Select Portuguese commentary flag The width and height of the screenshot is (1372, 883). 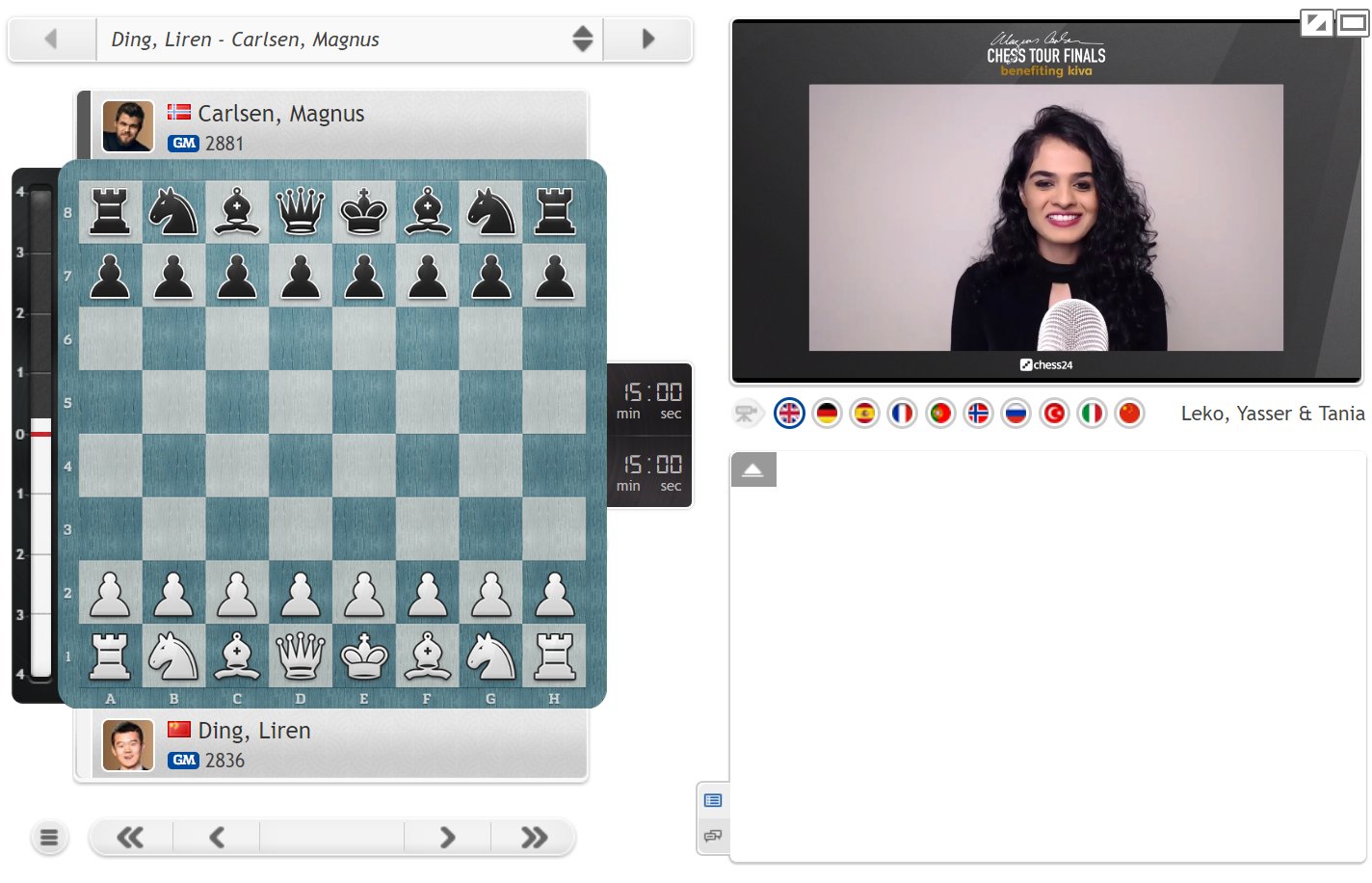(940, 414)
